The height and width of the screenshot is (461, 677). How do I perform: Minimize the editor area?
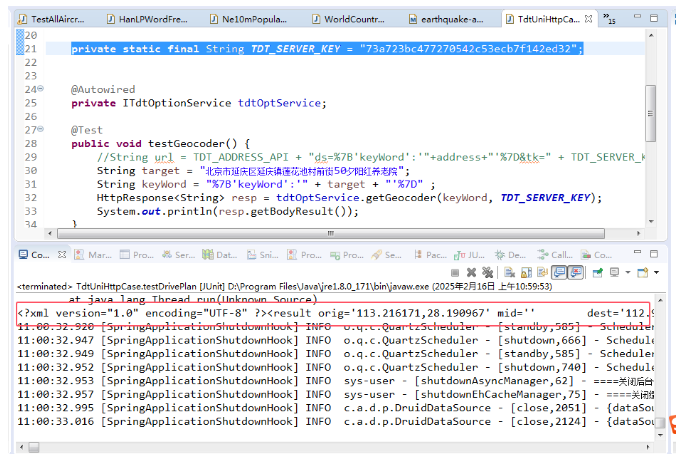tap(637, 16)
